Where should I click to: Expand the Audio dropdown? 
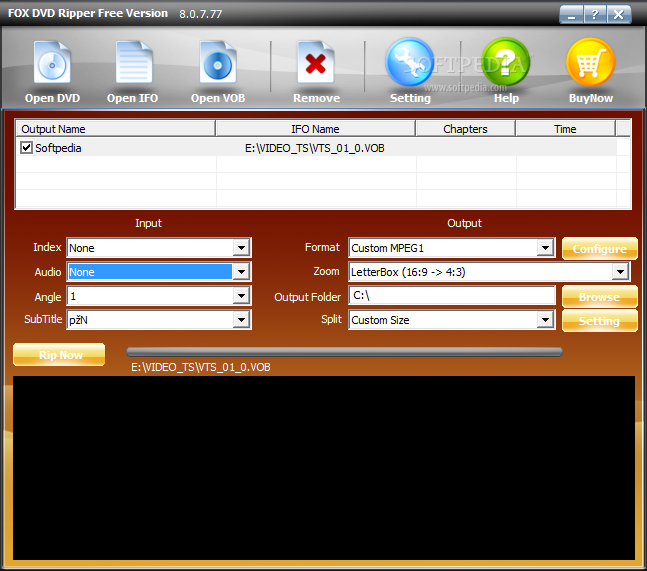coord(241,272)
